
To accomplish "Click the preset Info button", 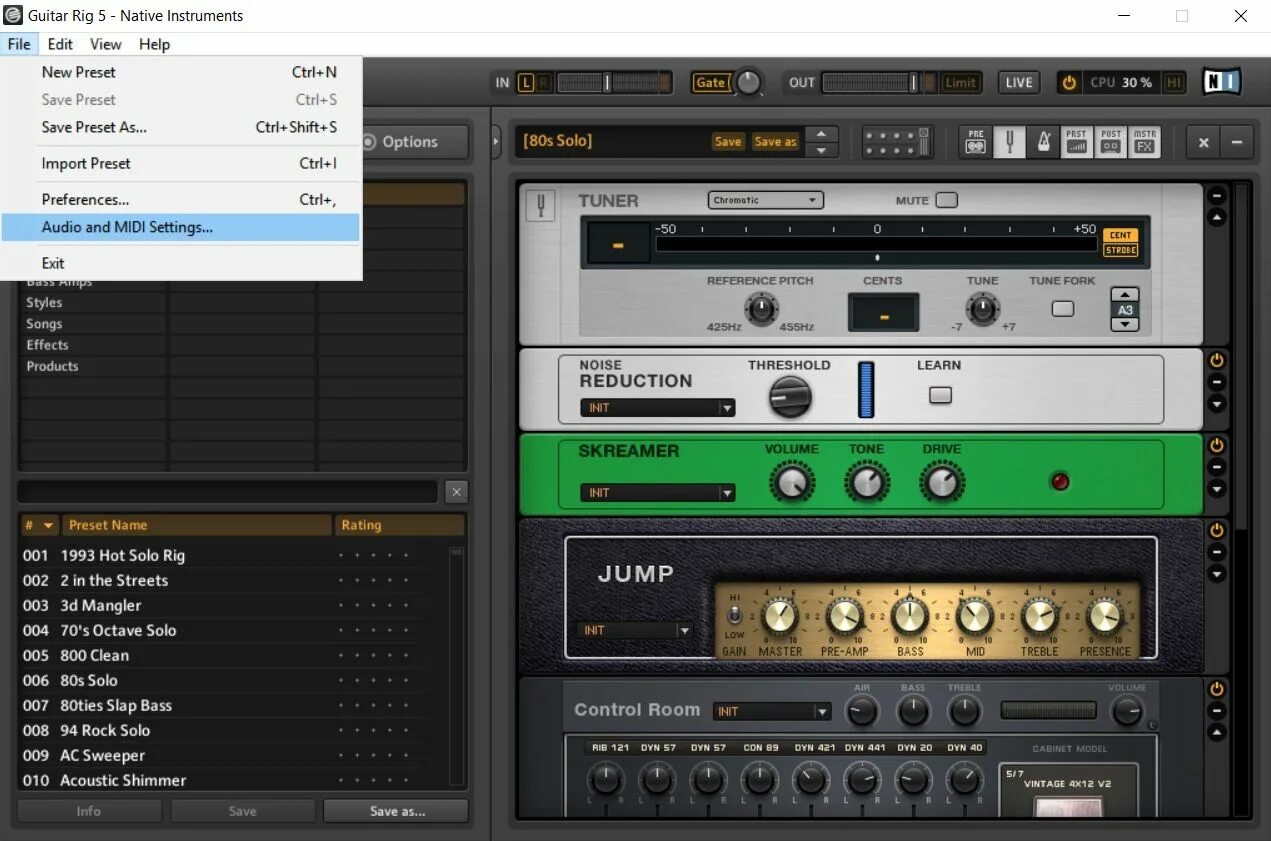I will tap(89, 811).
